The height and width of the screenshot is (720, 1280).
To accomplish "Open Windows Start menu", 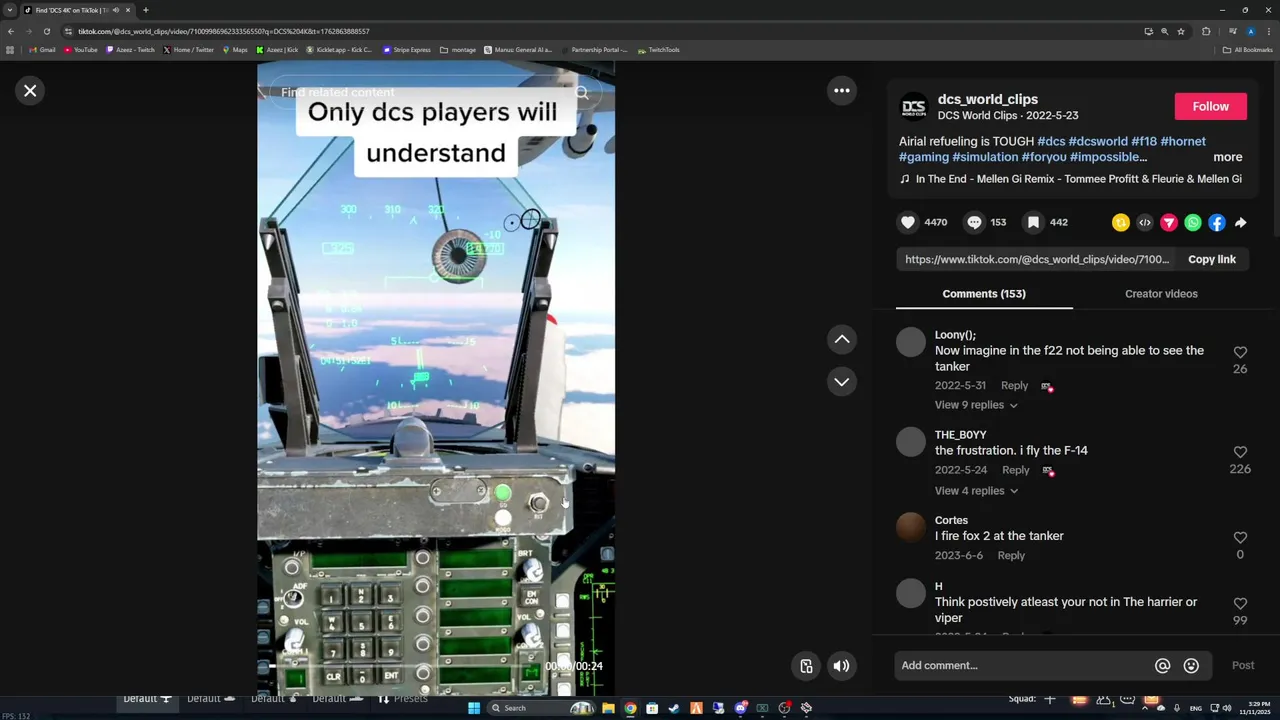I will click(474, 708).
